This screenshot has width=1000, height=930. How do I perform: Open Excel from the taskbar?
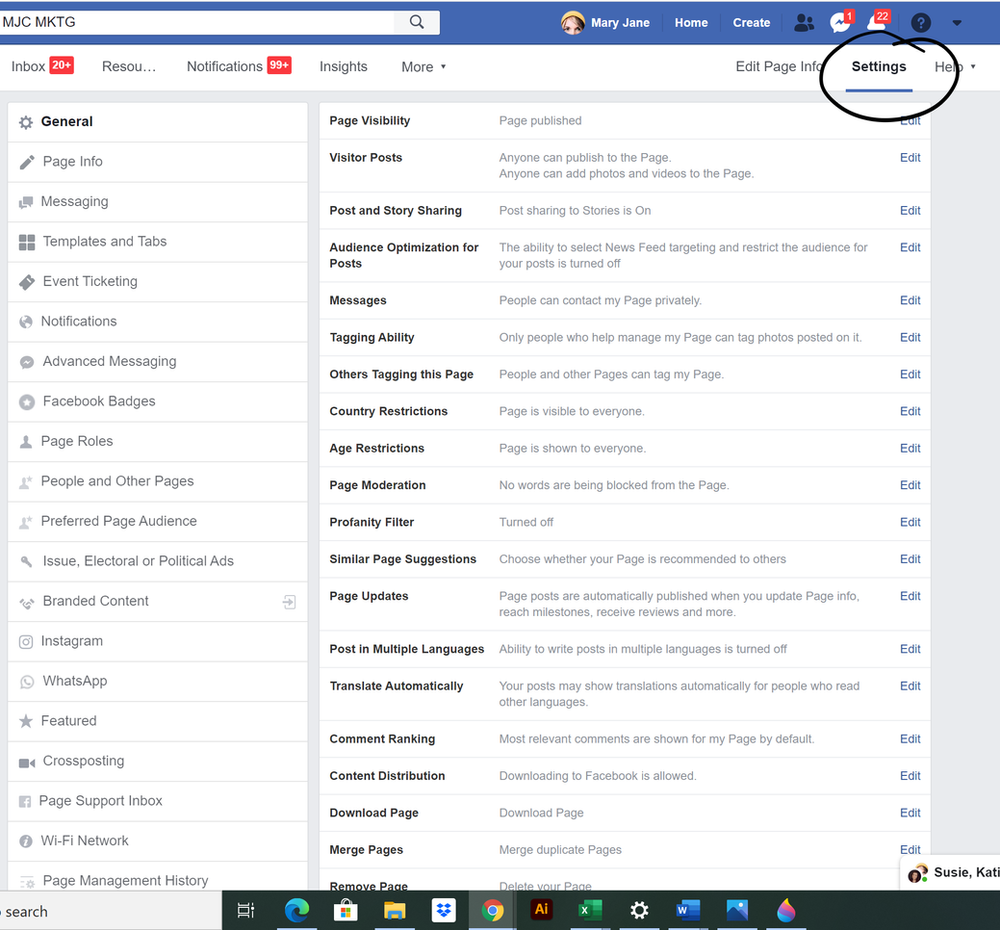click(590, 910)
